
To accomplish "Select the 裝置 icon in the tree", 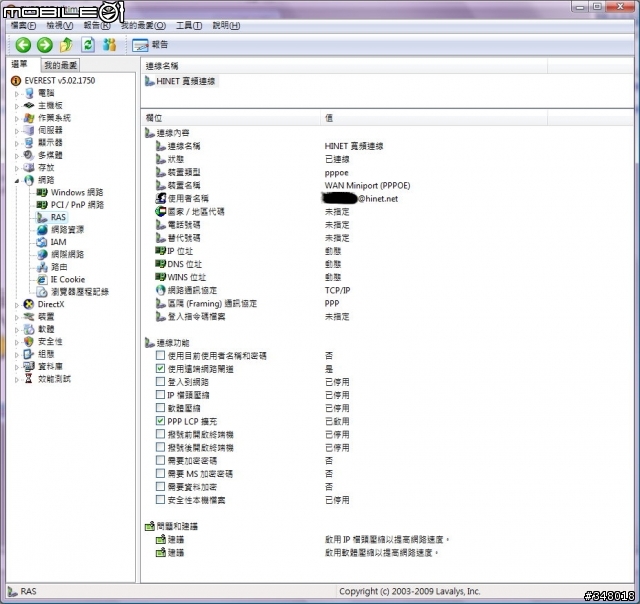I will 29,317.
